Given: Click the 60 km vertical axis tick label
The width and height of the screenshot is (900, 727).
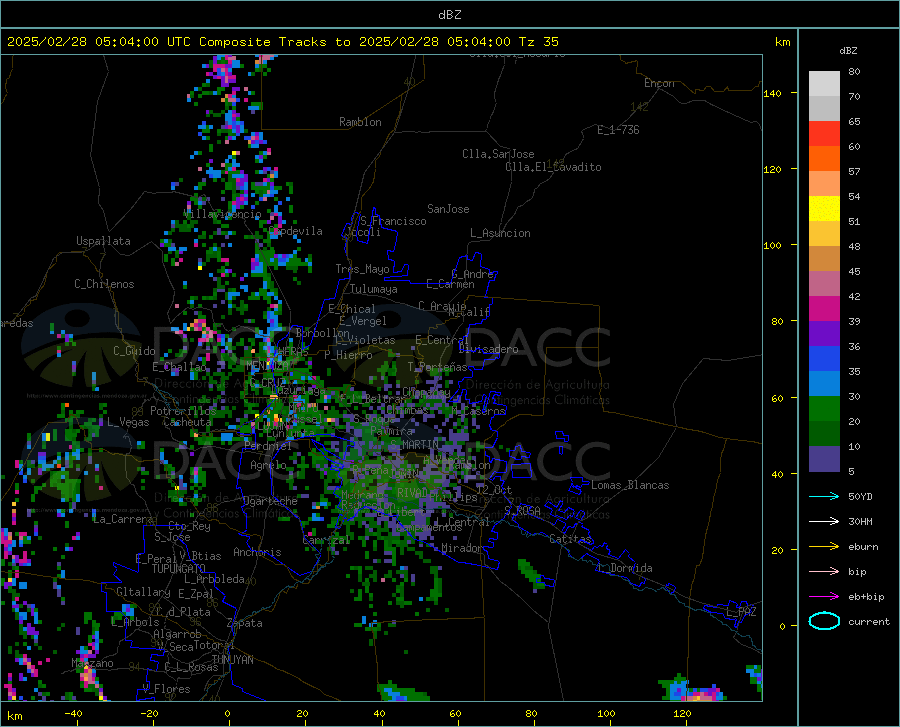Looking at the screenshot, I should 777,398.
